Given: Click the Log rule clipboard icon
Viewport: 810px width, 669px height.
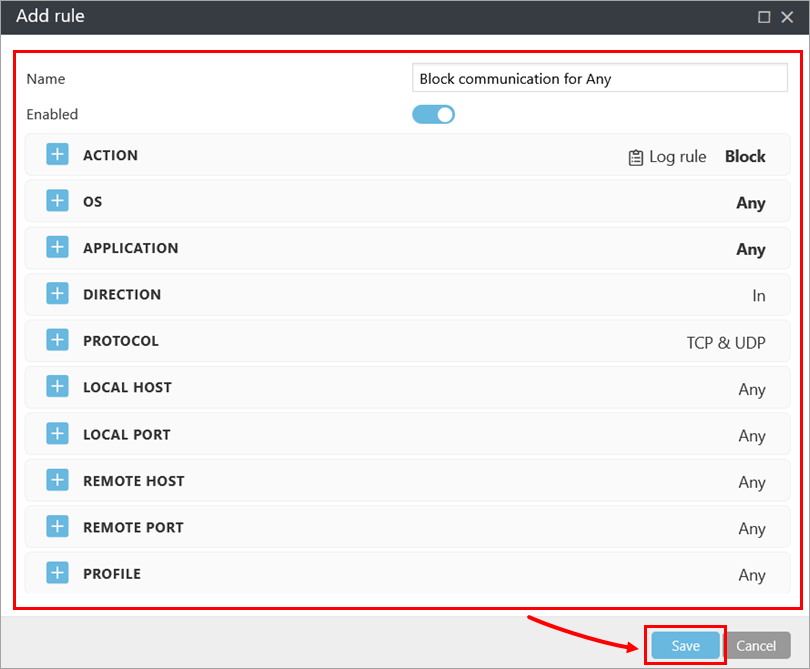Looking at the screenshot, I should click(636, 157).
